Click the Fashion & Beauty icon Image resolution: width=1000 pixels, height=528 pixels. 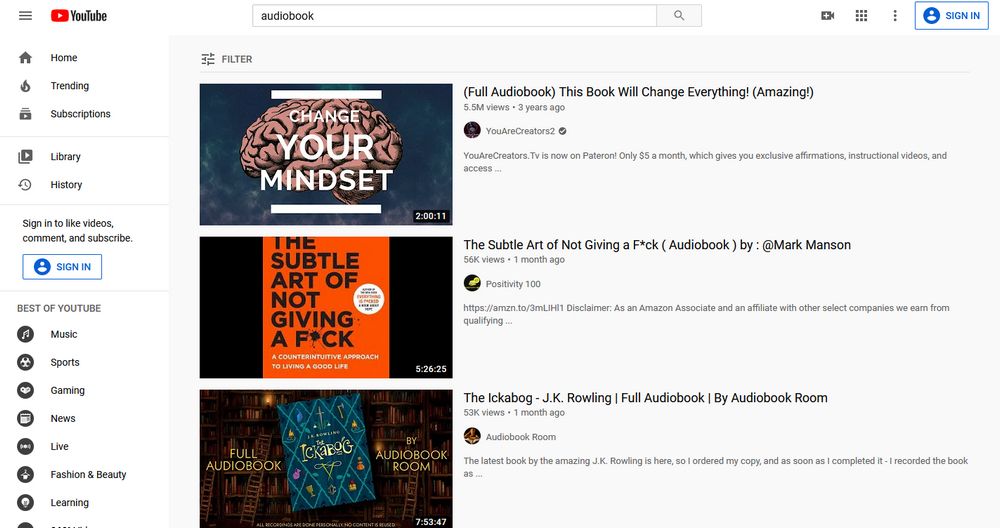(26, 474)
